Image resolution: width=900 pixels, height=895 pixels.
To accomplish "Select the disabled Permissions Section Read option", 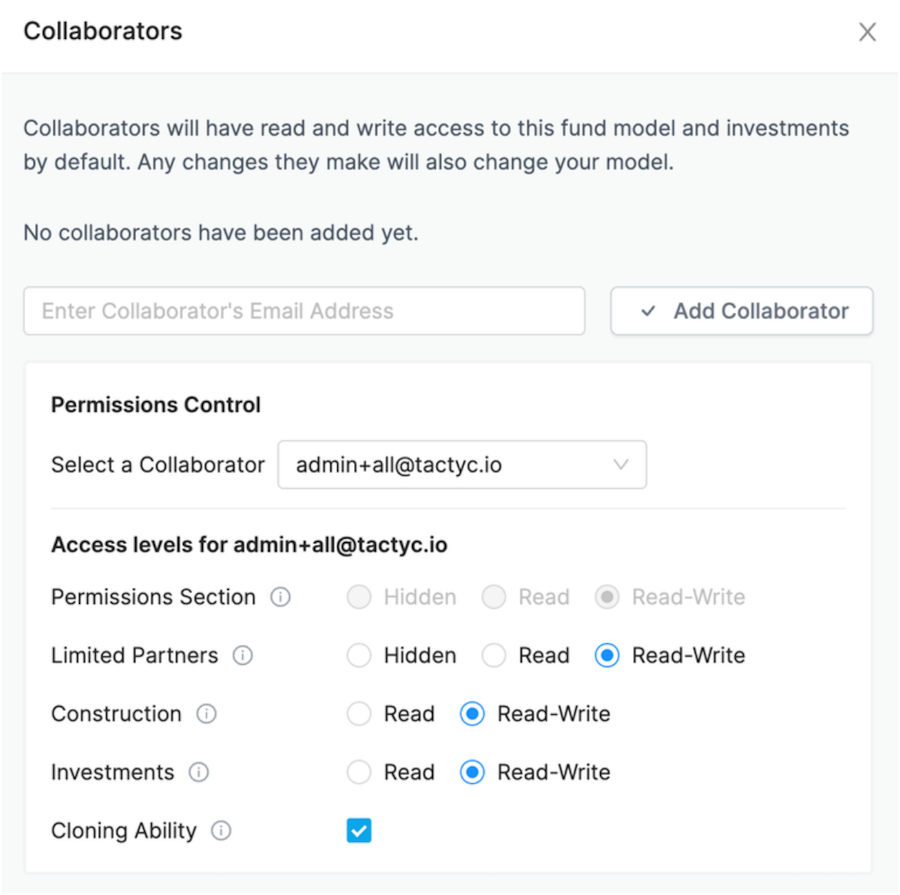I will 494,597.
